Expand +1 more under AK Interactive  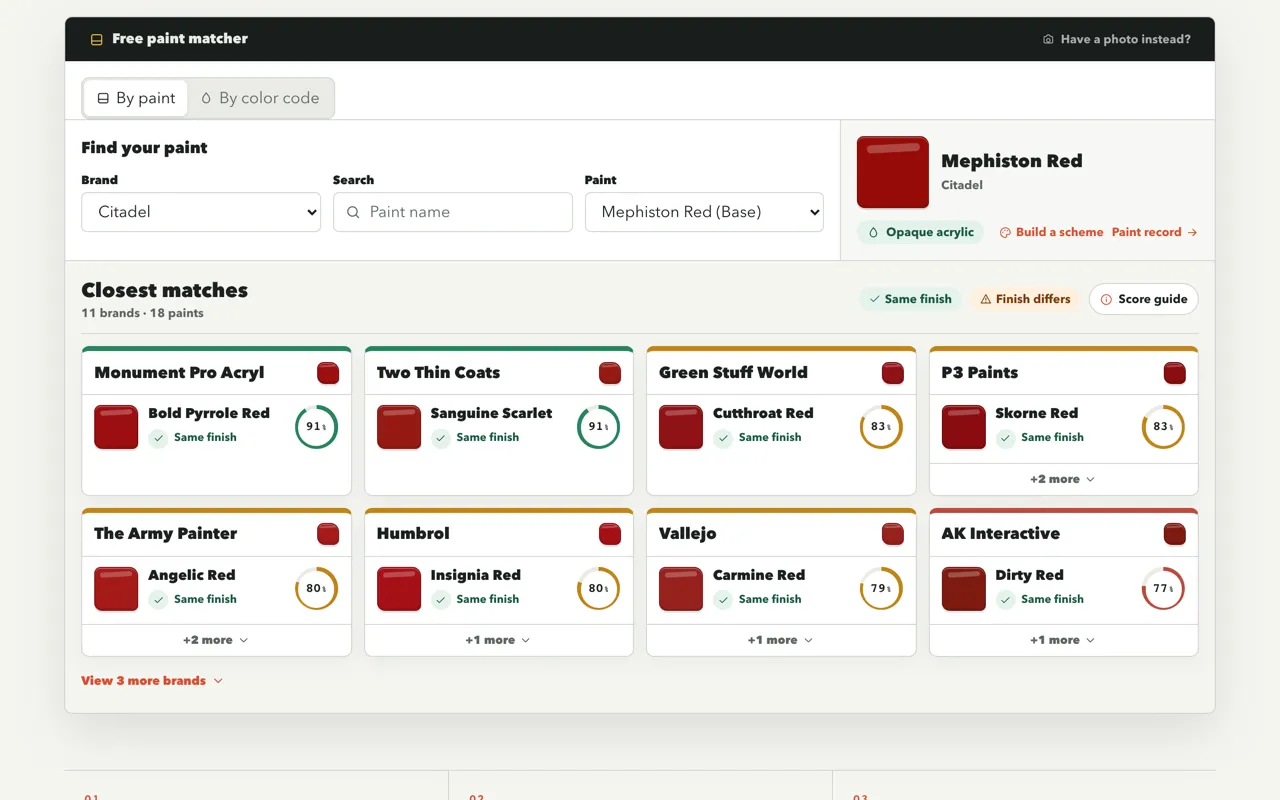click(x=1063, y=640)
